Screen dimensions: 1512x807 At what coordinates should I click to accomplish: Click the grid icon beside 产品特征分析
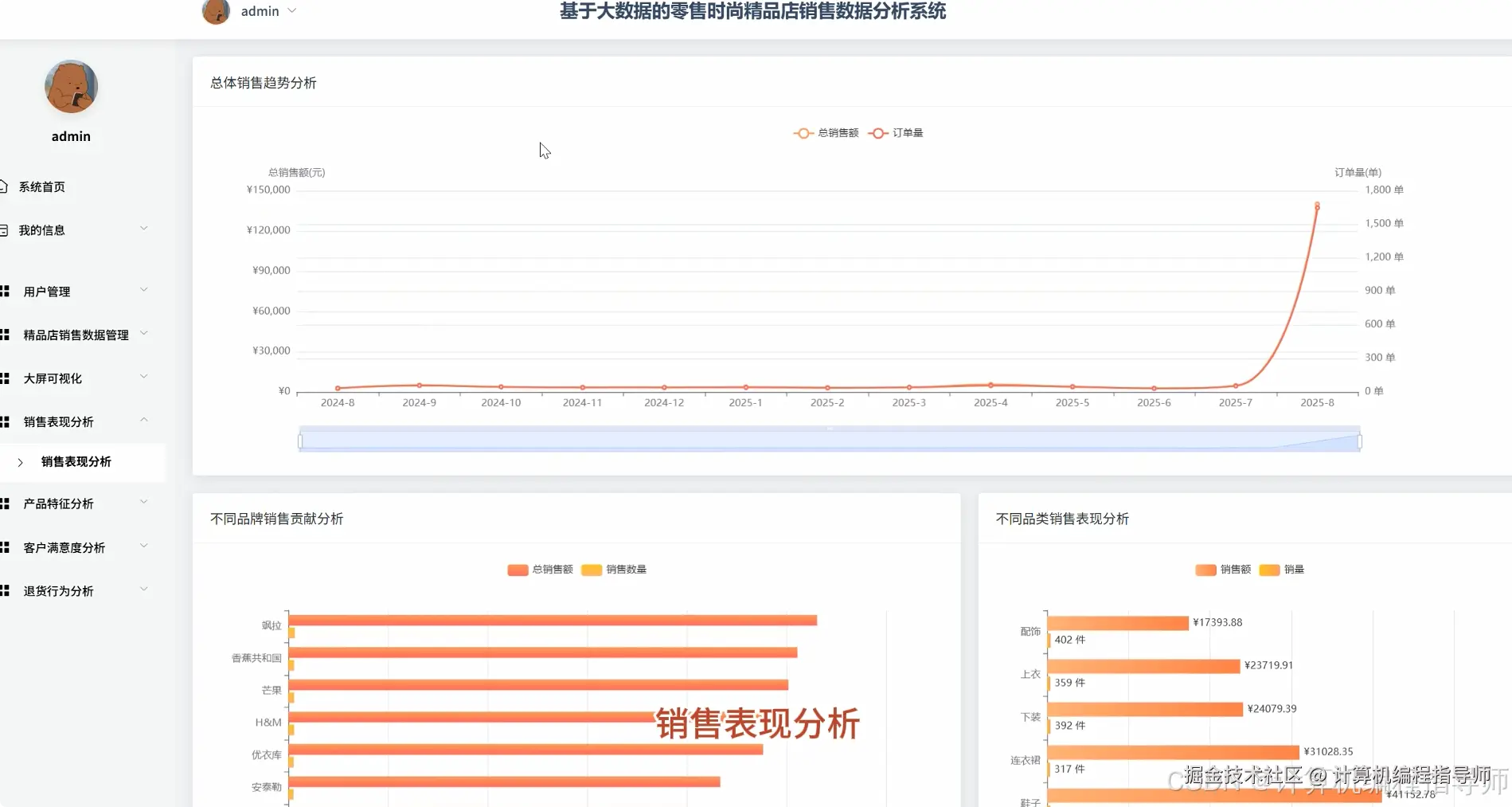5,504
